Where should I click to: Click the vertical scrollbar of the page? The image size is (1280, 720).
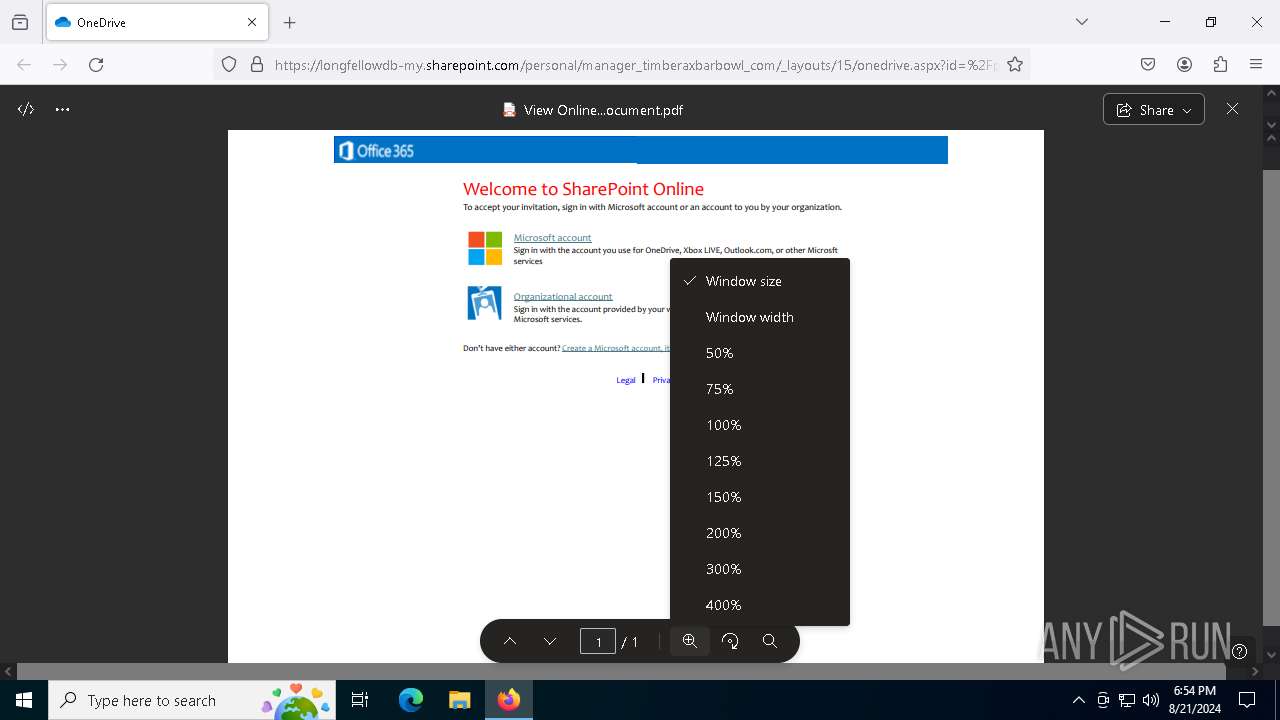click(x=1272, y=400)
